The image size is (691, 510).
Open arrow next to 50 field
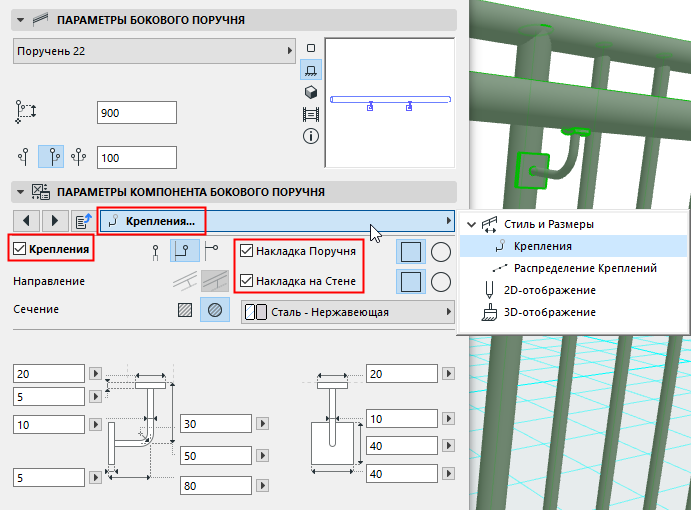(x=263, y=455)
